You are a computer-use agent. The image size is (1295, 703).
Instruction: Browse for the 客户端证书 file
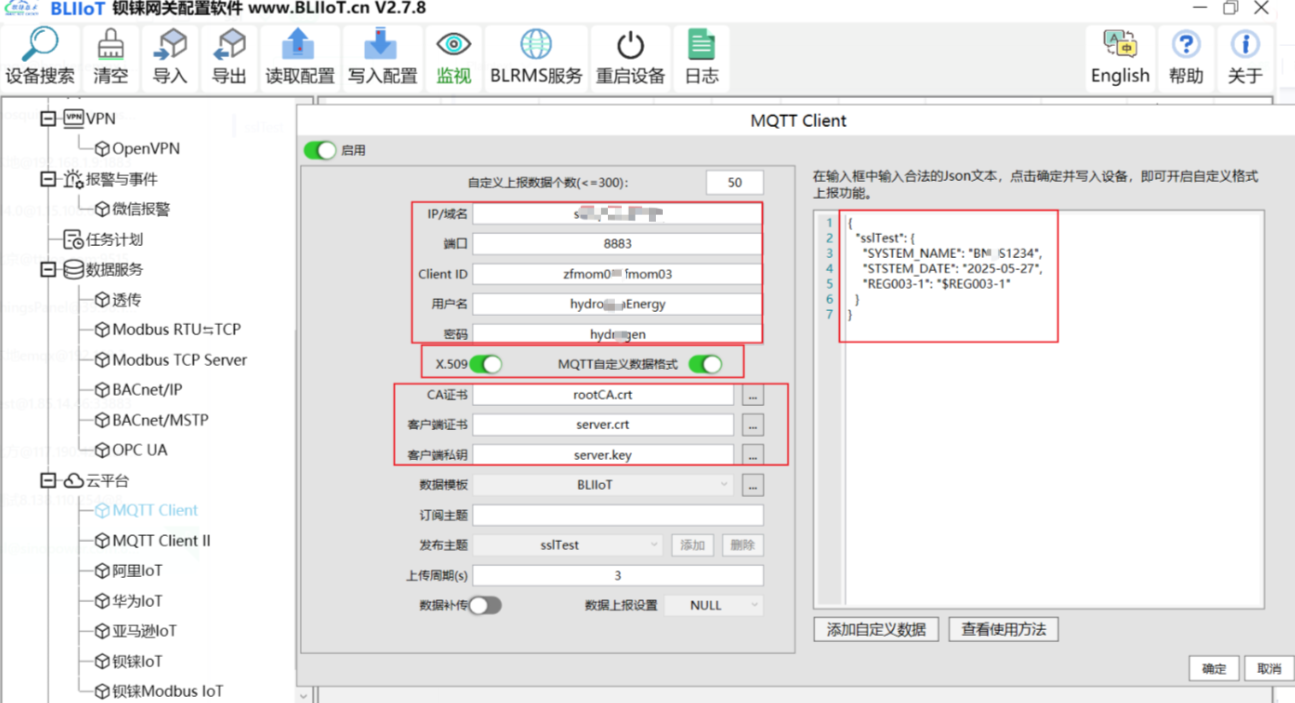pyautogui.click(x=753, y=425)
